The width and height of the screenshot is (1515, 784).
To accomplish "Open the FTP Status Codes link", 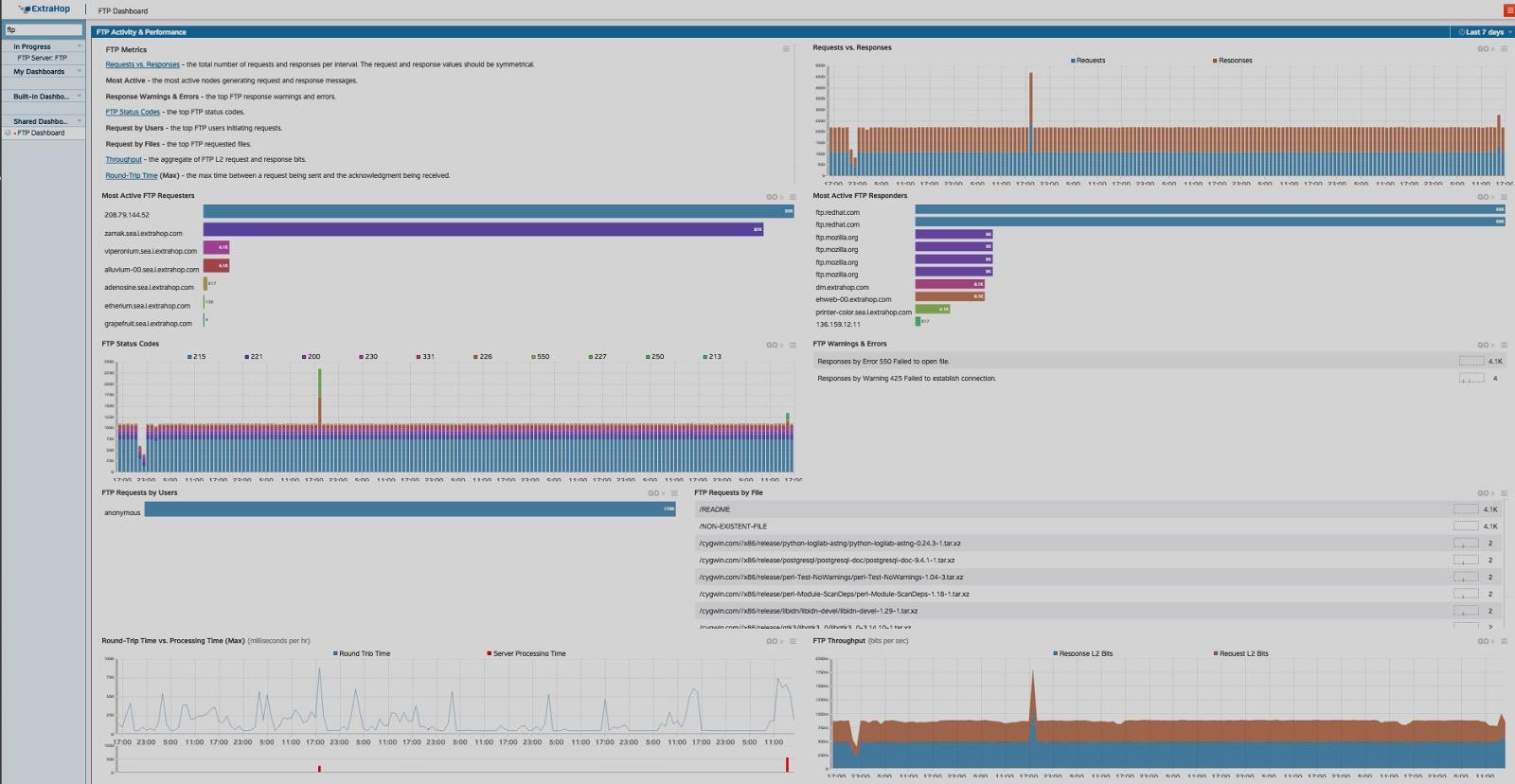I will 133,112.
